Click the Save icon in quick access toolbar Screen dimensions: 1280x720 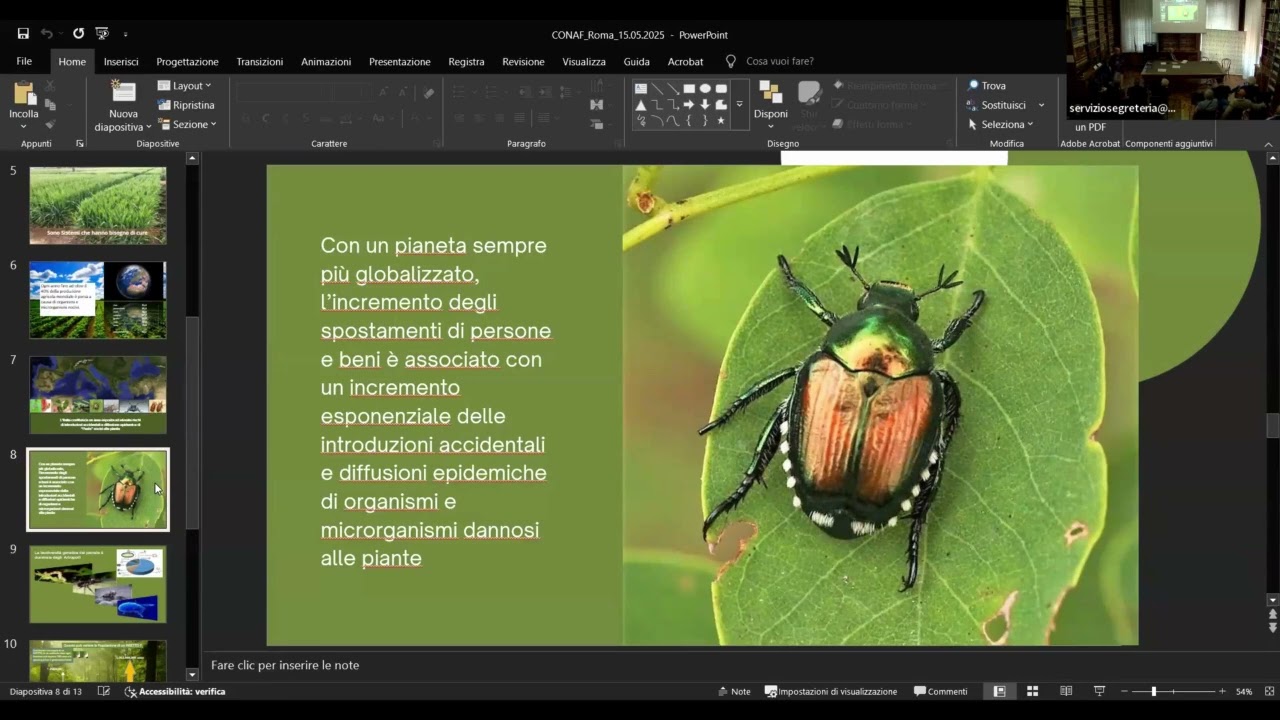[x=23, y=34]
